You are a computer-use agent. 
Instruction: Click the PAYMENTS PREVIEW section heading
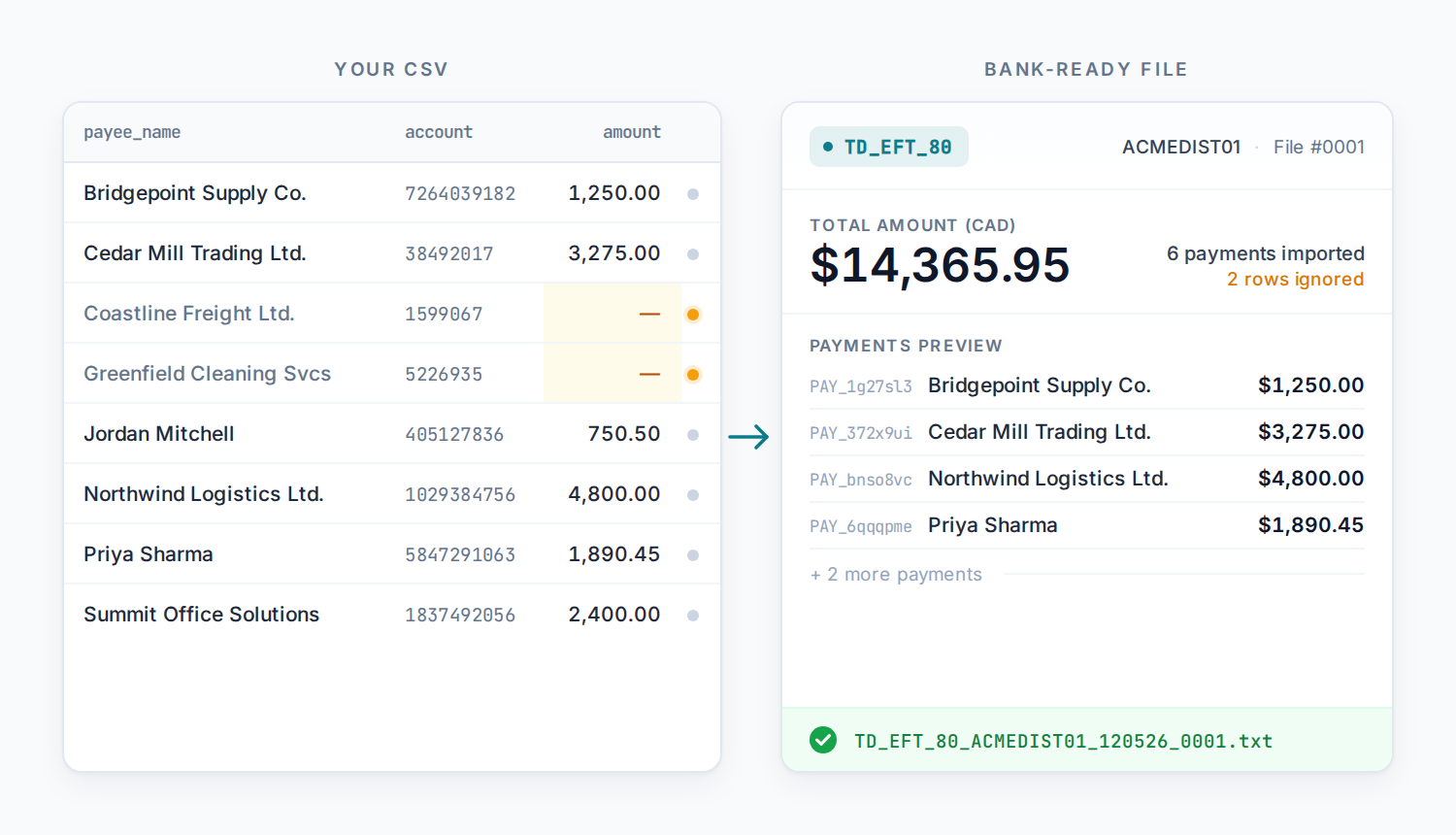coord(906,346)
